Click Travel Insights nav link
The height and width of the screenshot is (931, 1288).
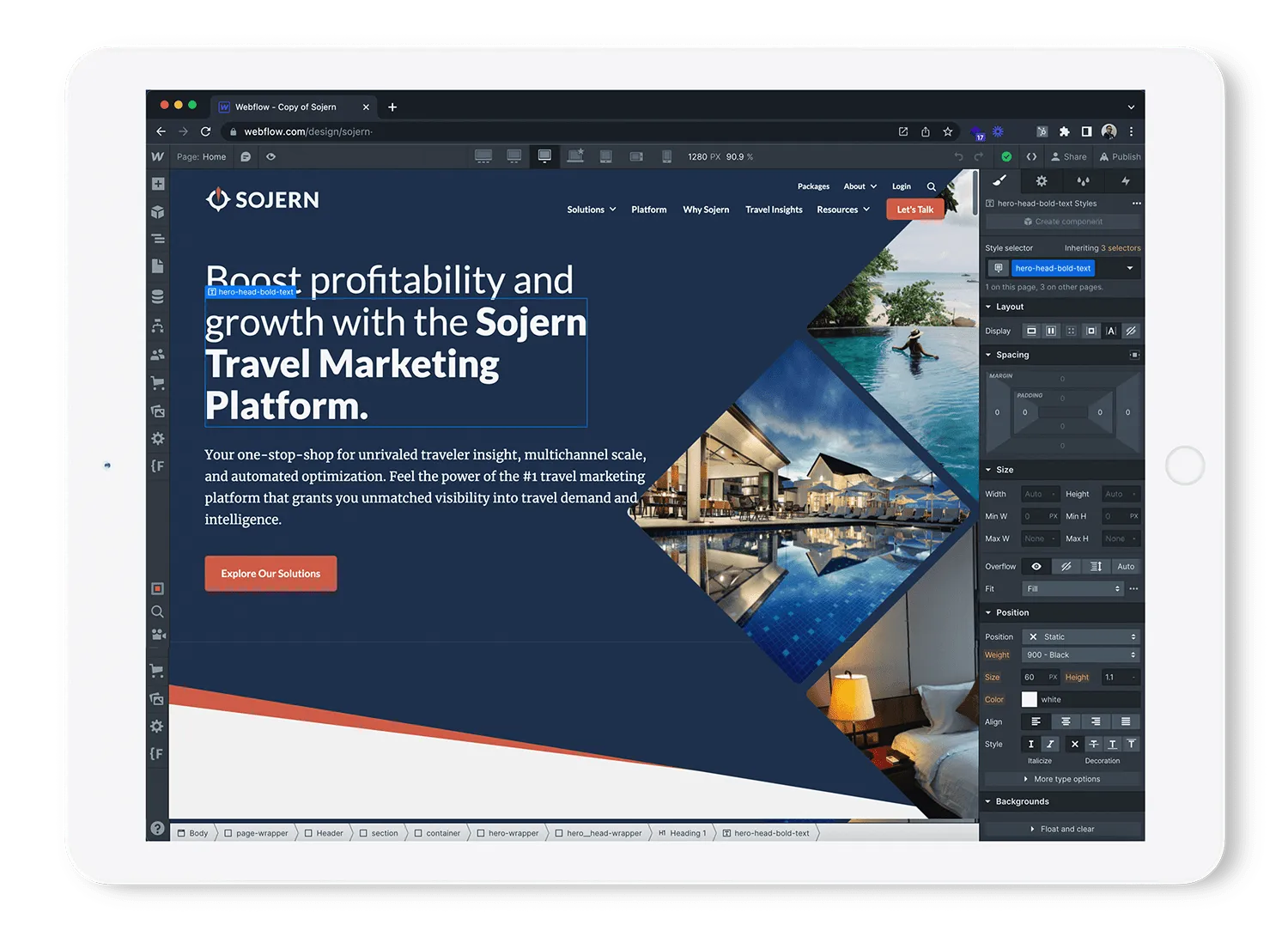coord(774,210)
